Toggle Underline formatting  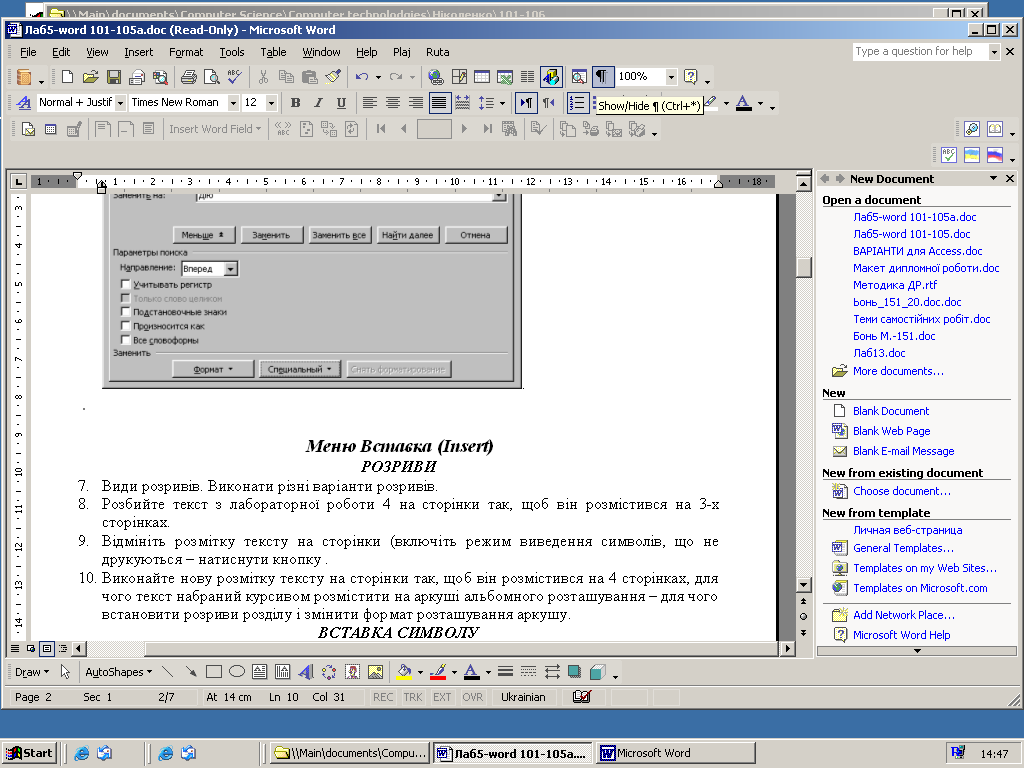341,103
